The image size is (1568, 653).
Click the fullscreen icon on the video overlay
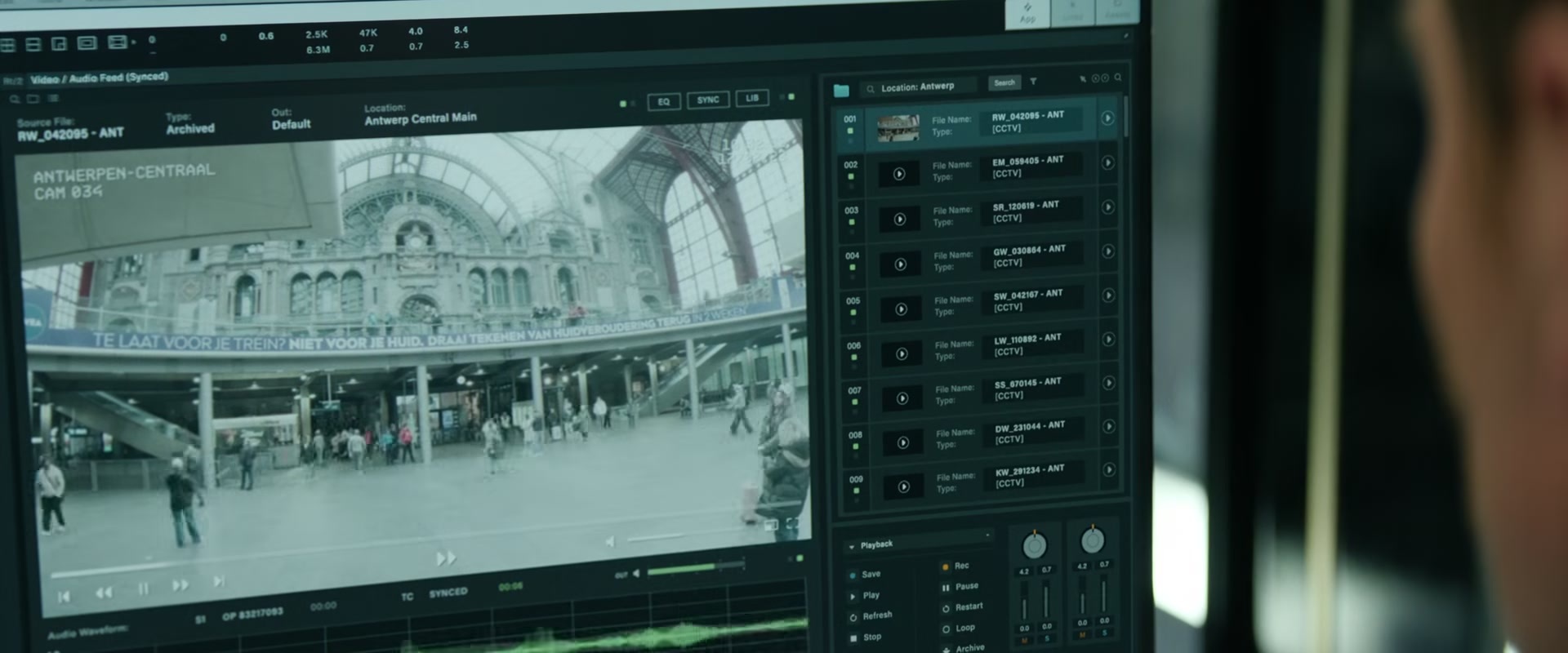[791, 524]
